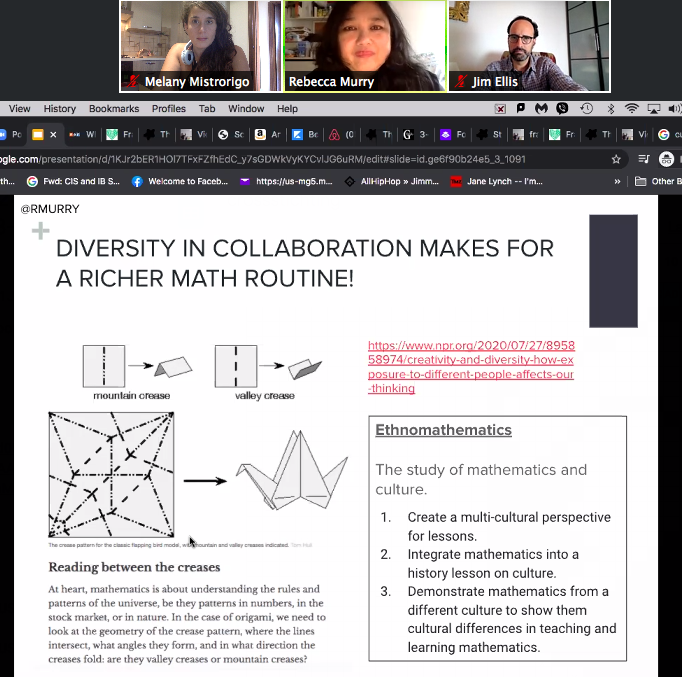This screenshot has width=682, height=677.
Task: Open the AirPlay display menu bar icon
Action: point(654,109)
